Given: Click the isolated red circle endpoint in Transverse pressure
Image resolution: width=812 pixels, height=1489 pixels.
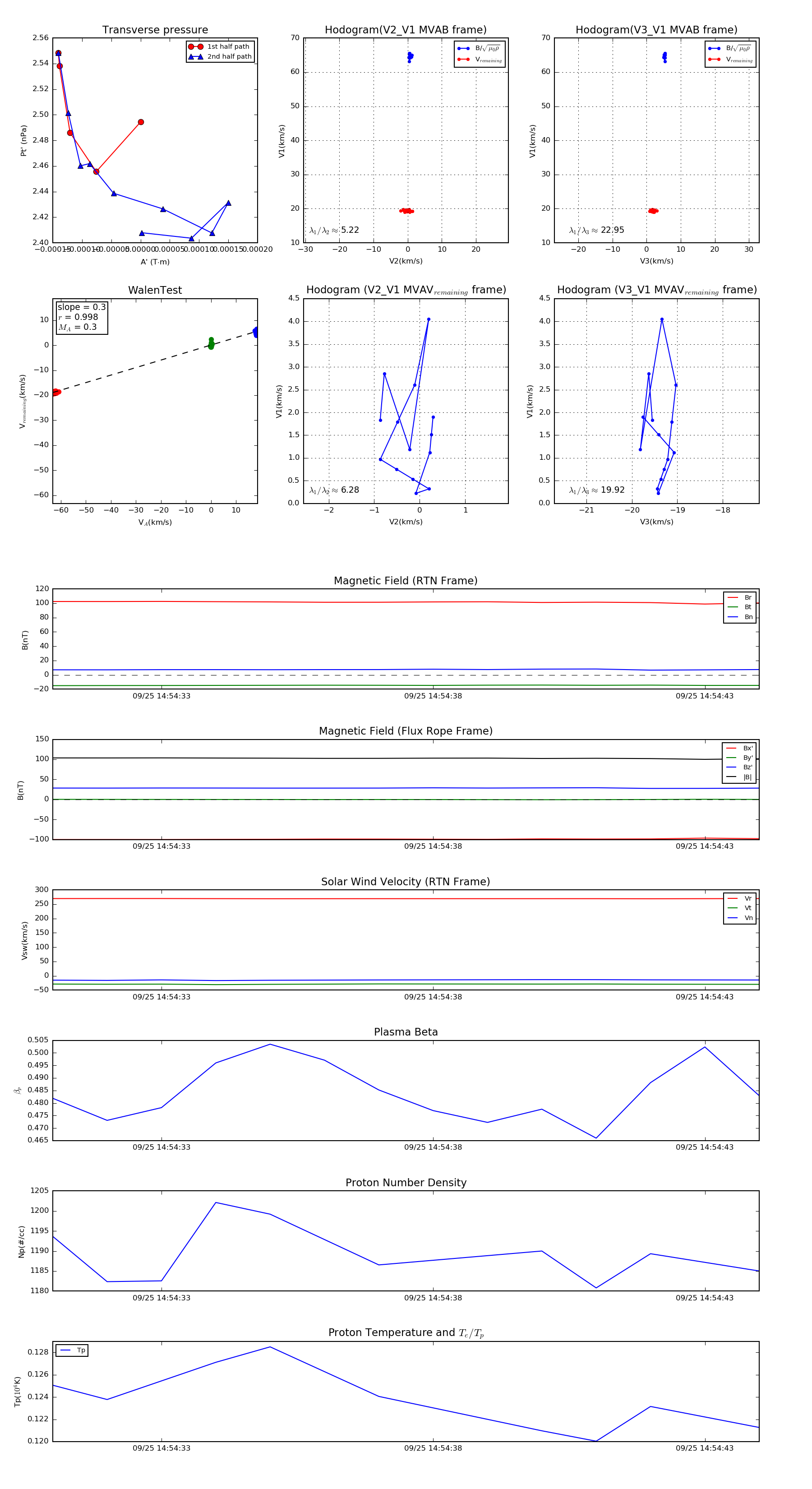Looking at the screenshot, I should pyautogui.click(x=141, y=122).
